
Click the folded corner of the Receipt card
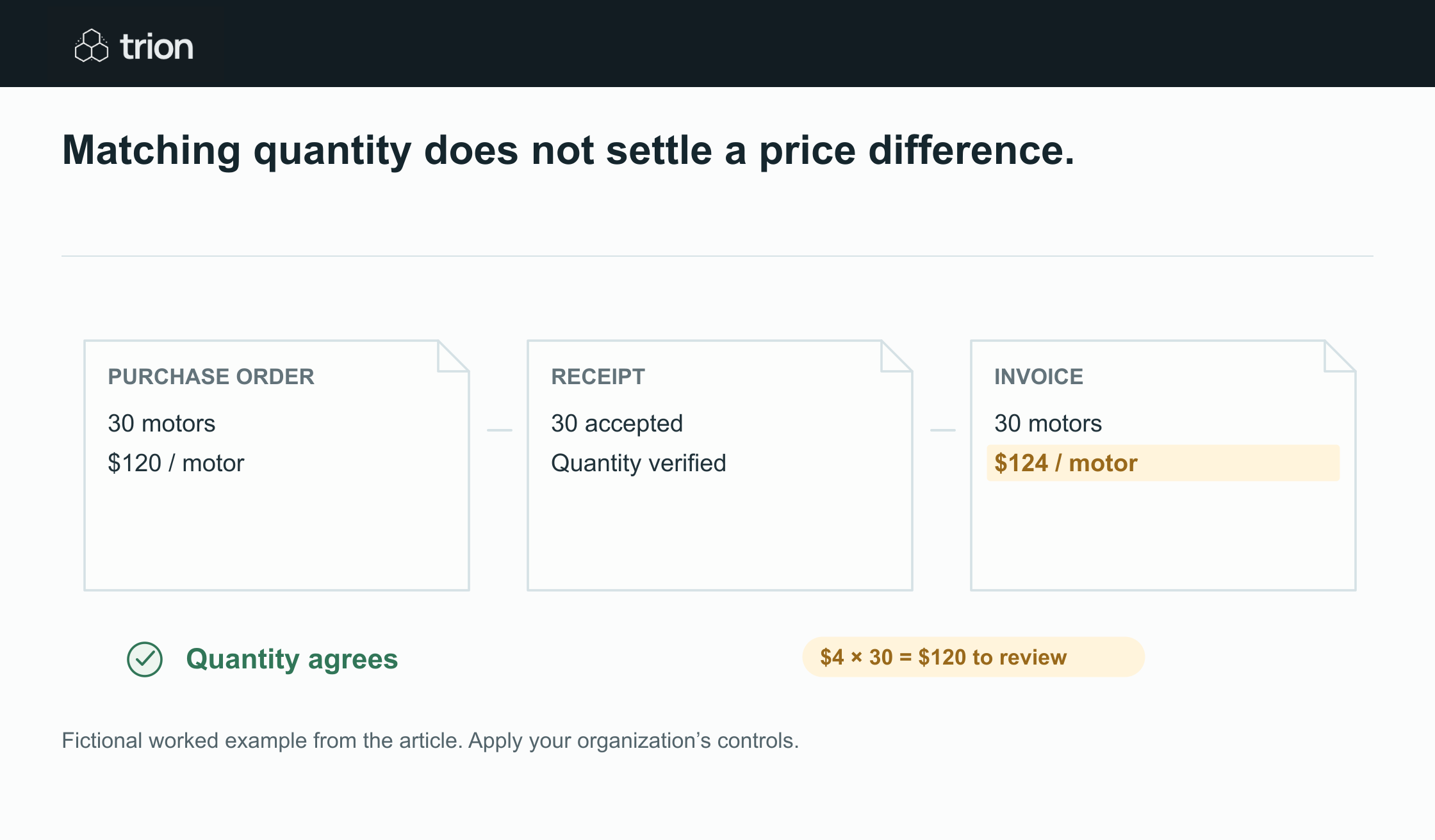click(896, 356)
